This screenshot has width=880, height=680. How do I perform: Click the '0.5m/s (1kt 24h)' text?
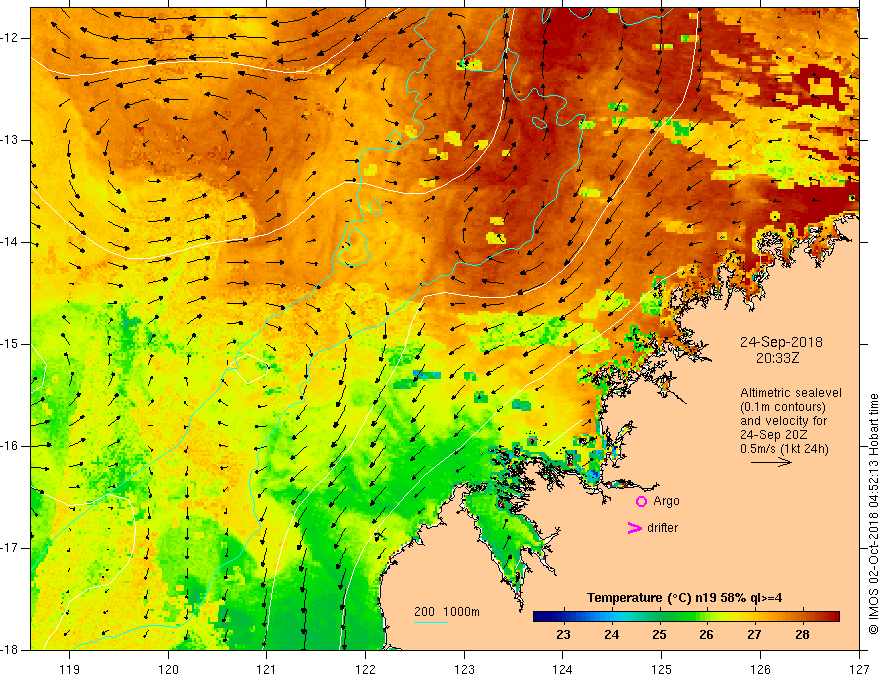point(784,449)
